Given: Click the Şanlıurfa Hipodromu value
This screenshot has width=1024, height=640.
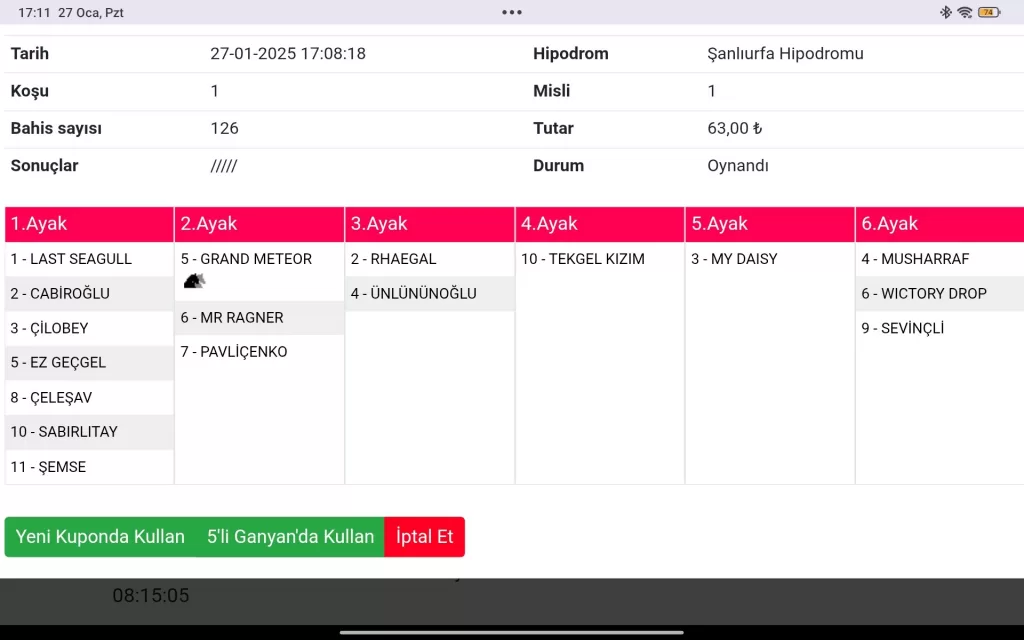Looking at the screenshot, I should [785, 54].
